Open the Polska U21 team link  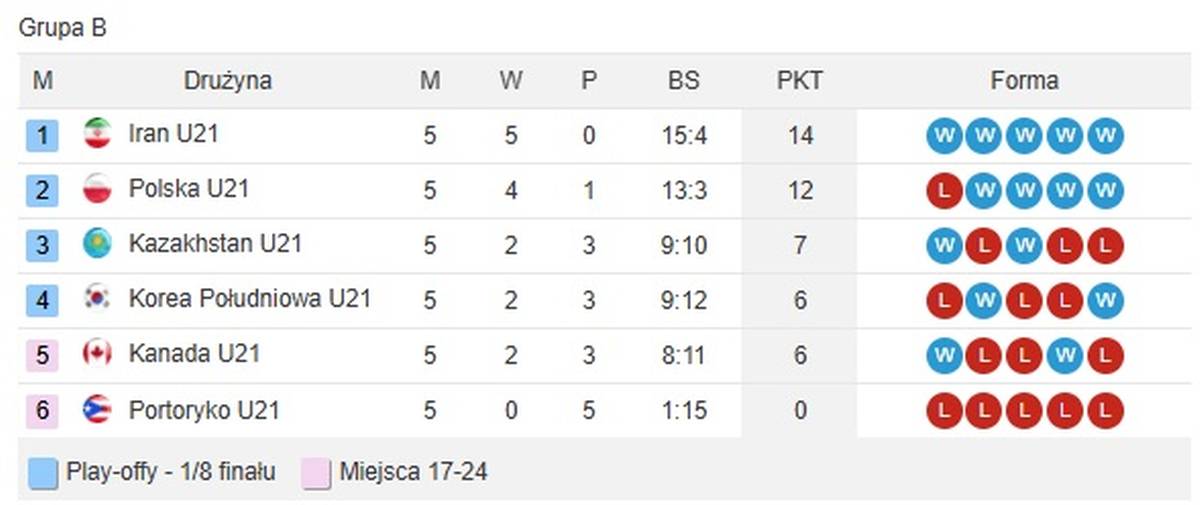188,189
